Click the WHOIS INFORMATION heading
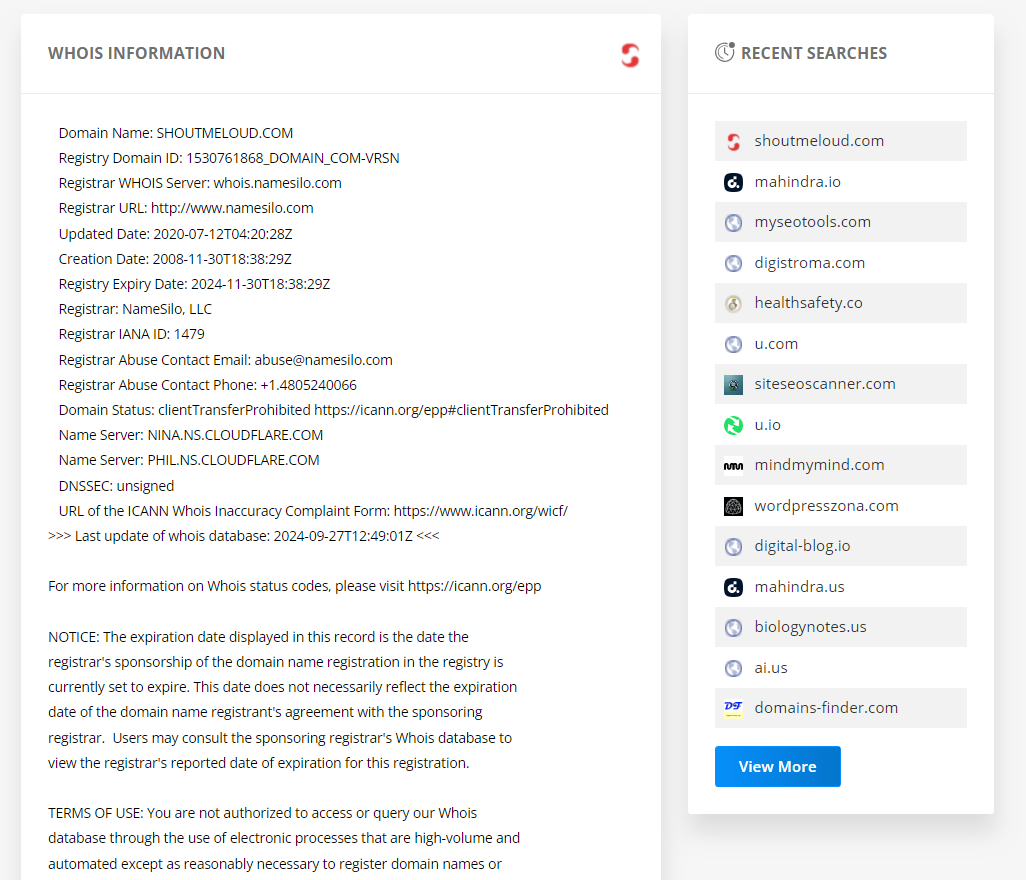Image resolution: width=1026 pixels, height=880 pixels. click(x=136, y=54)
